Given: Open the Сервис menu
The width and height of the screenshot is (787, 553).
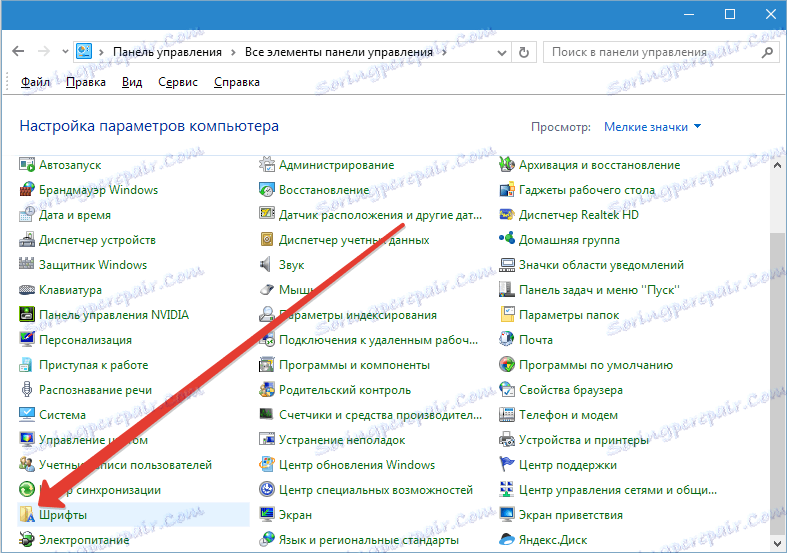Looking at the screenshot, I should (x=178, y=82).
